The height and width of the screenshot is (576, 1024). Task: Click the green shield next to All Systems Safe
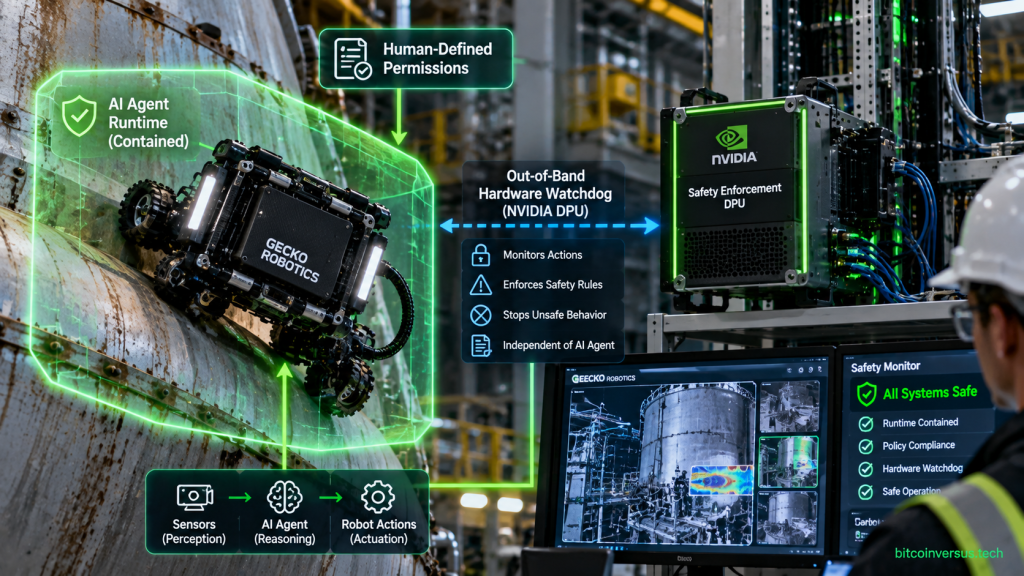pos(867,394)
